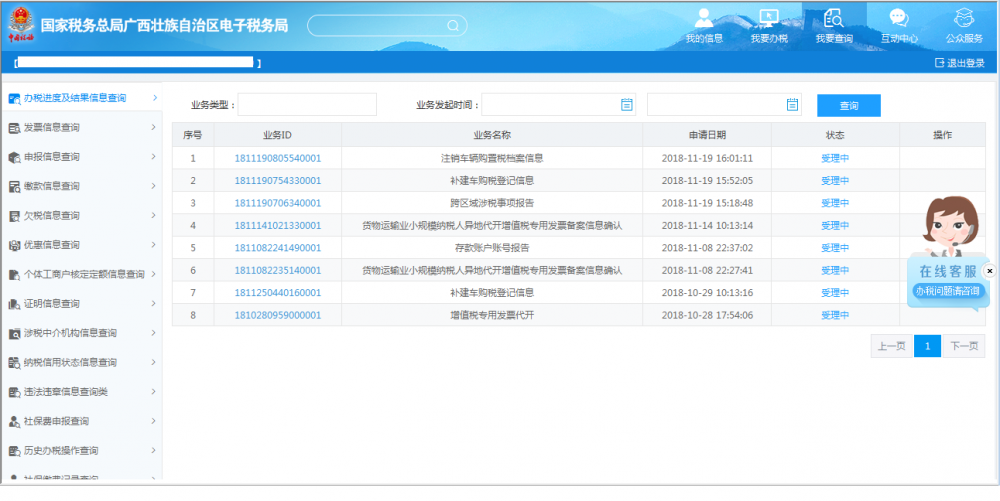
Task: Select the 我要查询 search icon
Action: (x=833, y=18)
